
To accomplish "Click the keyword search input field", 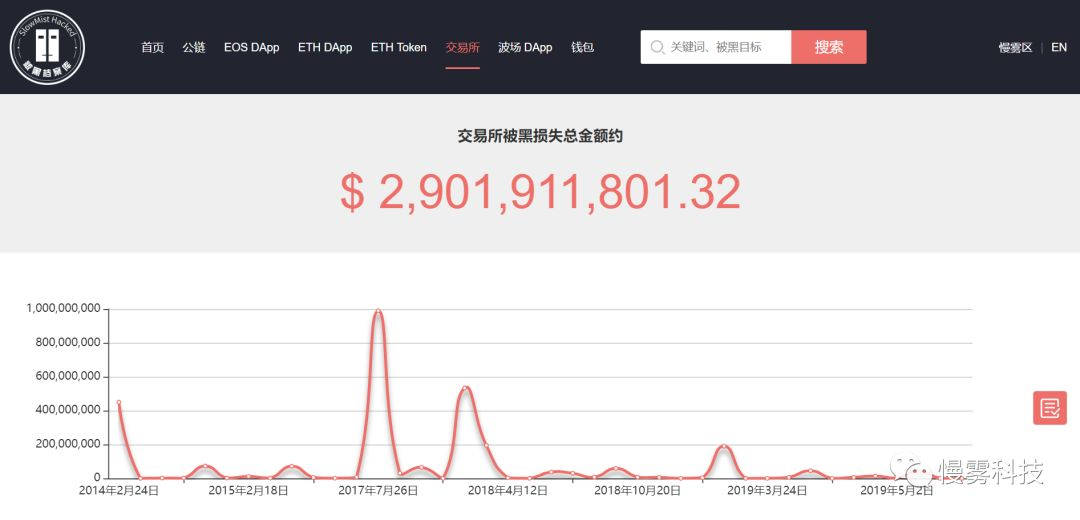I will click(727, 47).
